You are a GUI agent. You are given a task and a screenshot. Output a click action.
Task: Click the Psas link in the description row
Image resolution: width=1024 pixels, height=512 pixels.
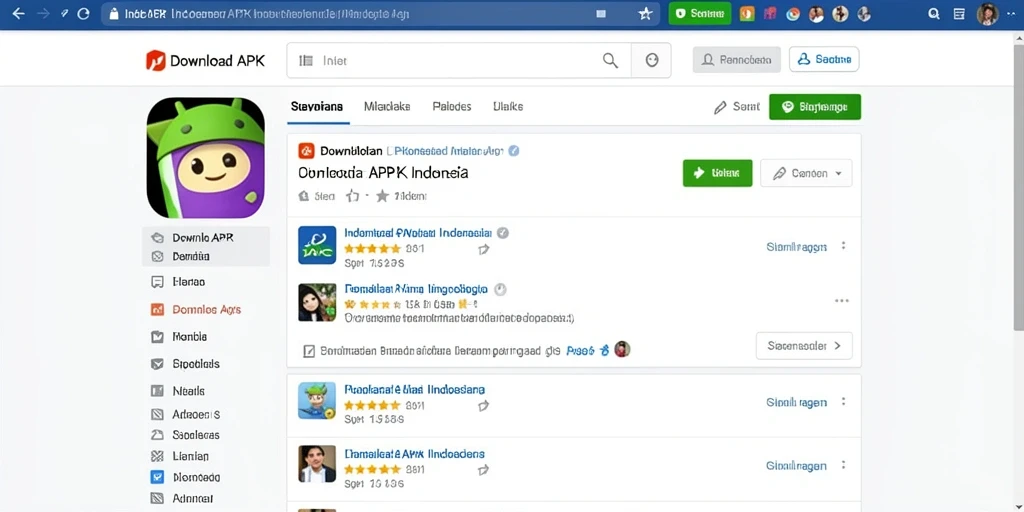click(x=581, y=351)
